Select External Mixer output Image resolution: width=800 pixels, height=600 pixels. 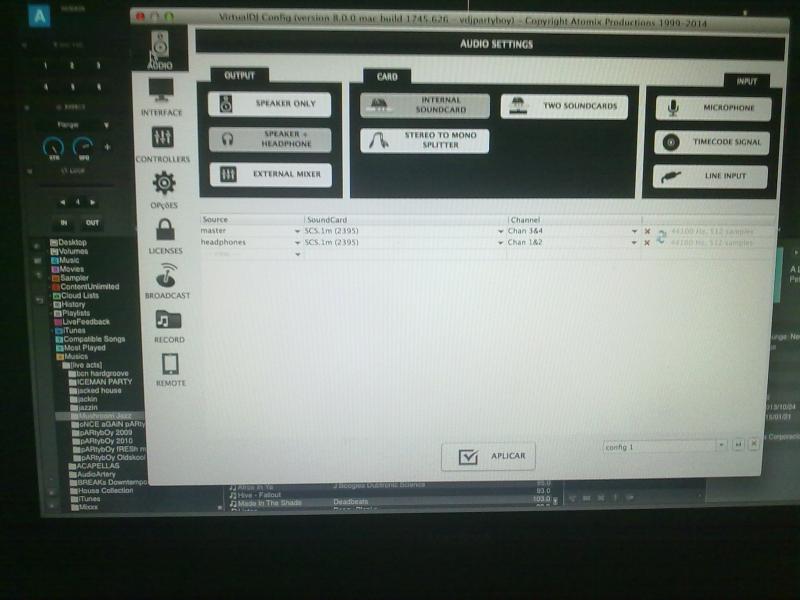[271, 174]
